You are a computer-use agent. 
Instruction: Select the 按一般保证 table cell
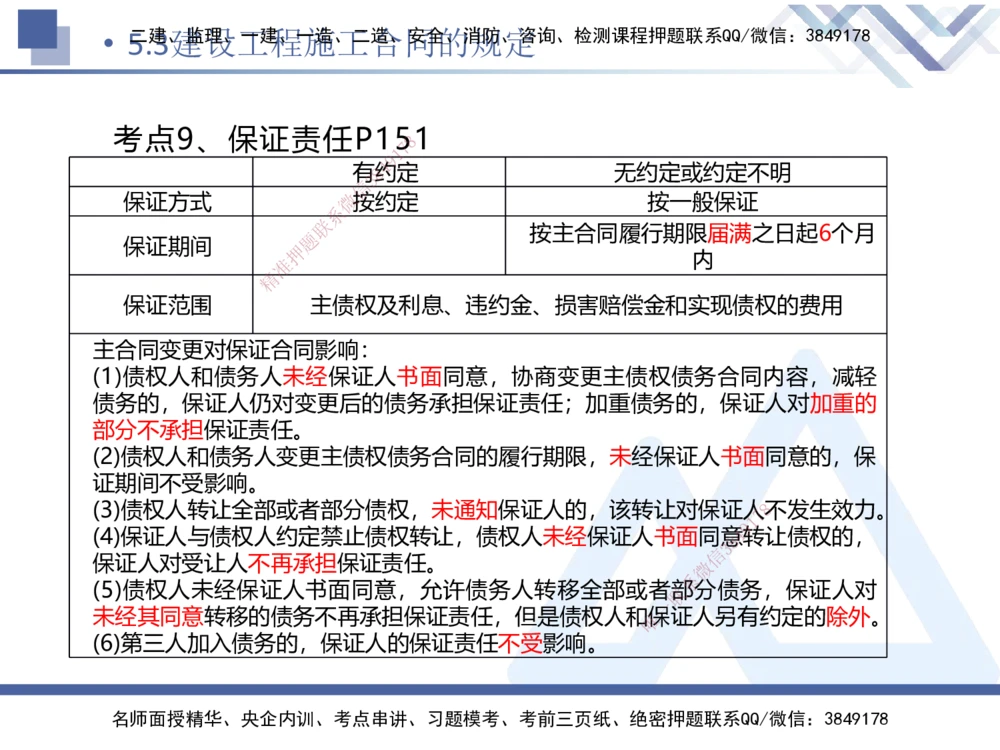coord(693,202)
